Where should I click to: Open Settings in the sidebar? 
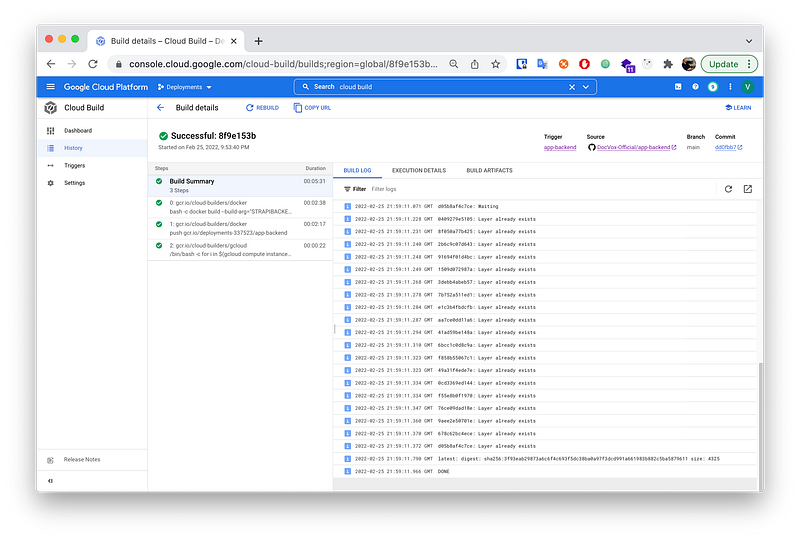(92, 183)
